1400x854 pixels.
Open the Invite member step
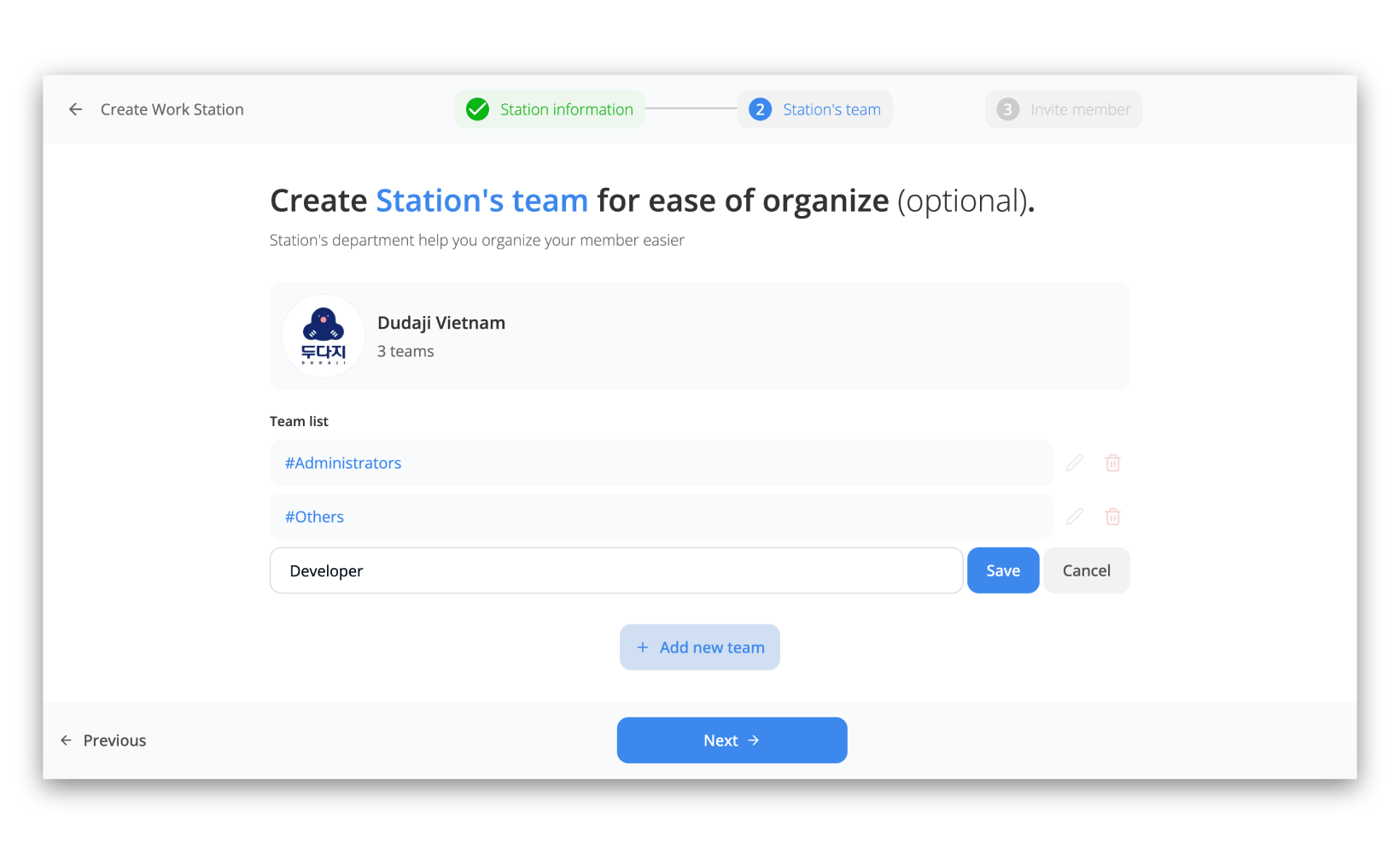[x=1080, y=109]
